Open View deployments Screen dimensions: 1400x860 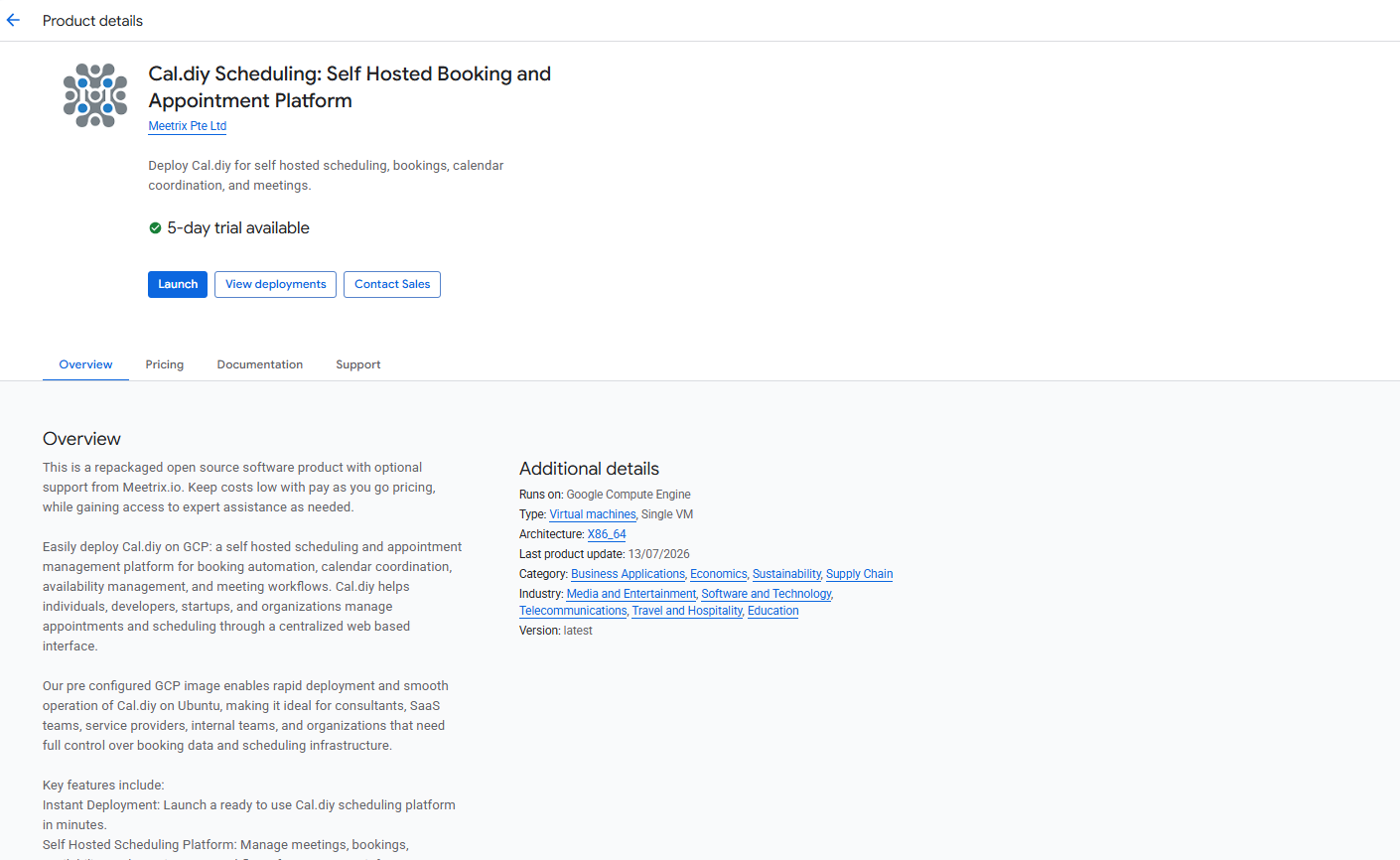275,284
